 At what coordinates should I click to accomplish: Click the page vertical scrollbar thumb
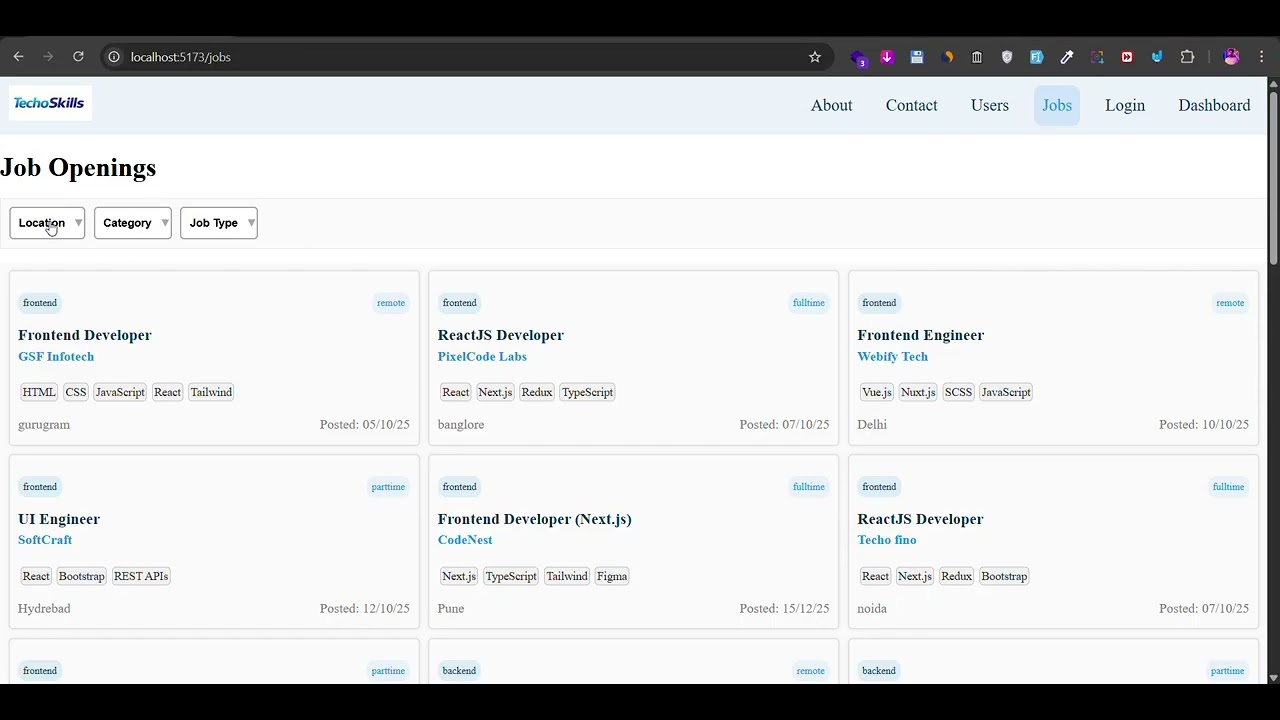1273,178
